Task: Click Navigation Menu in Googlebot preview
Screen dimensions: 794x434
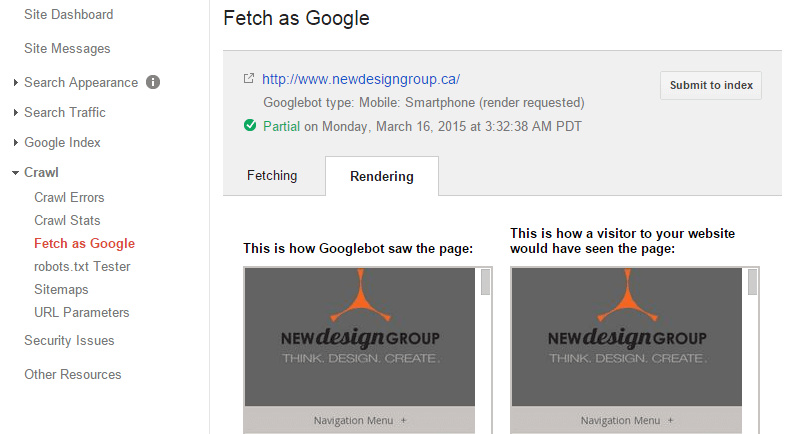Action: tap(360, 420)
